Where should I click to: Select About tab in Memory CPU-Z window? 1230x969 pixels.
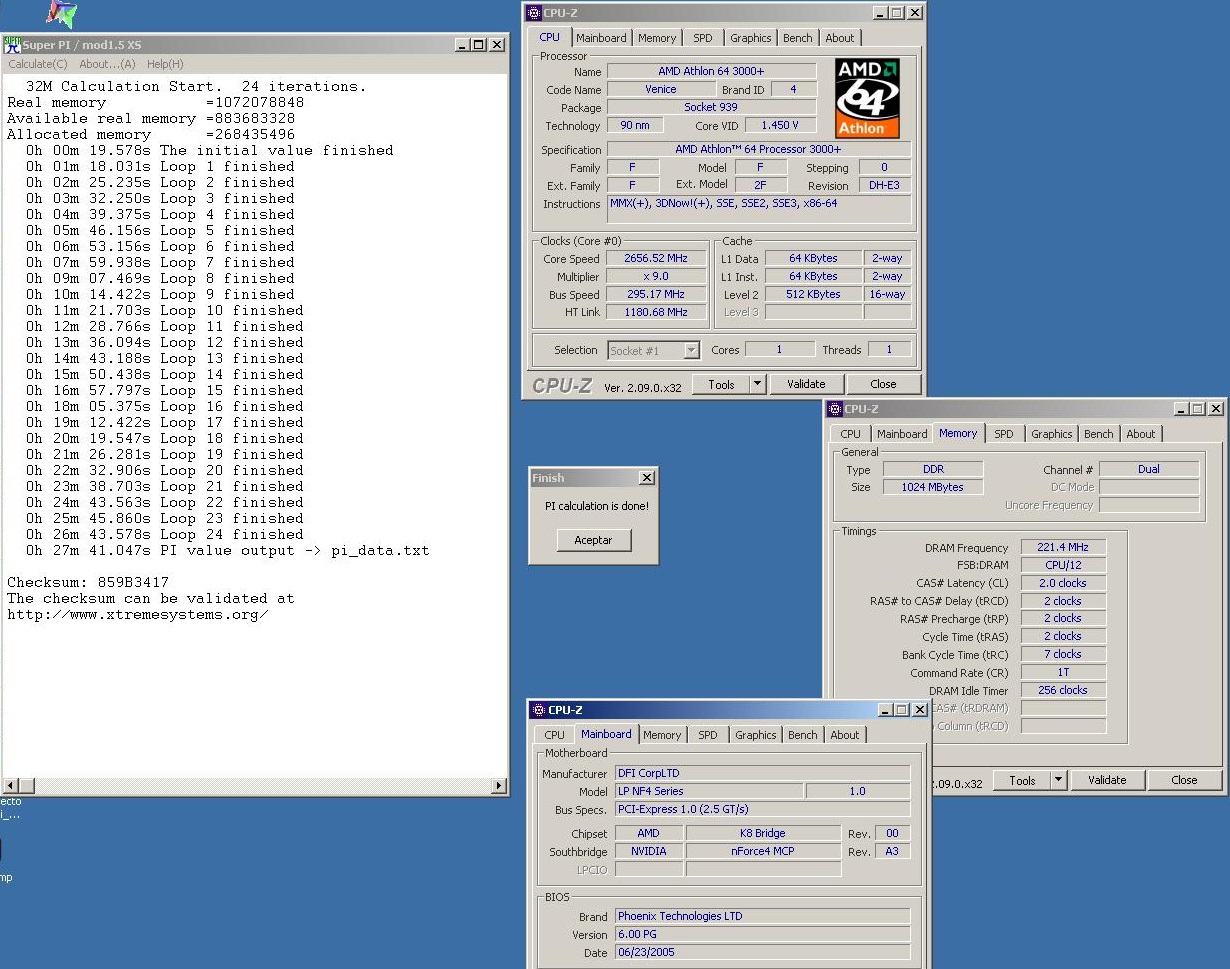pos(1141,434)
